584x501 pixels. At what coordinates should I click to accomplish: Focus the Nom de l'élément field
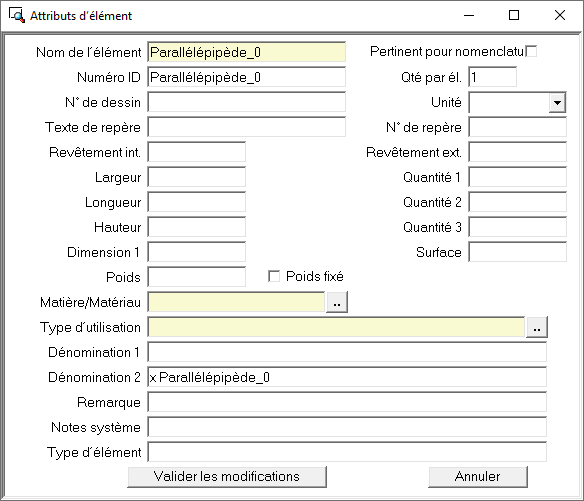coord(247,52)
